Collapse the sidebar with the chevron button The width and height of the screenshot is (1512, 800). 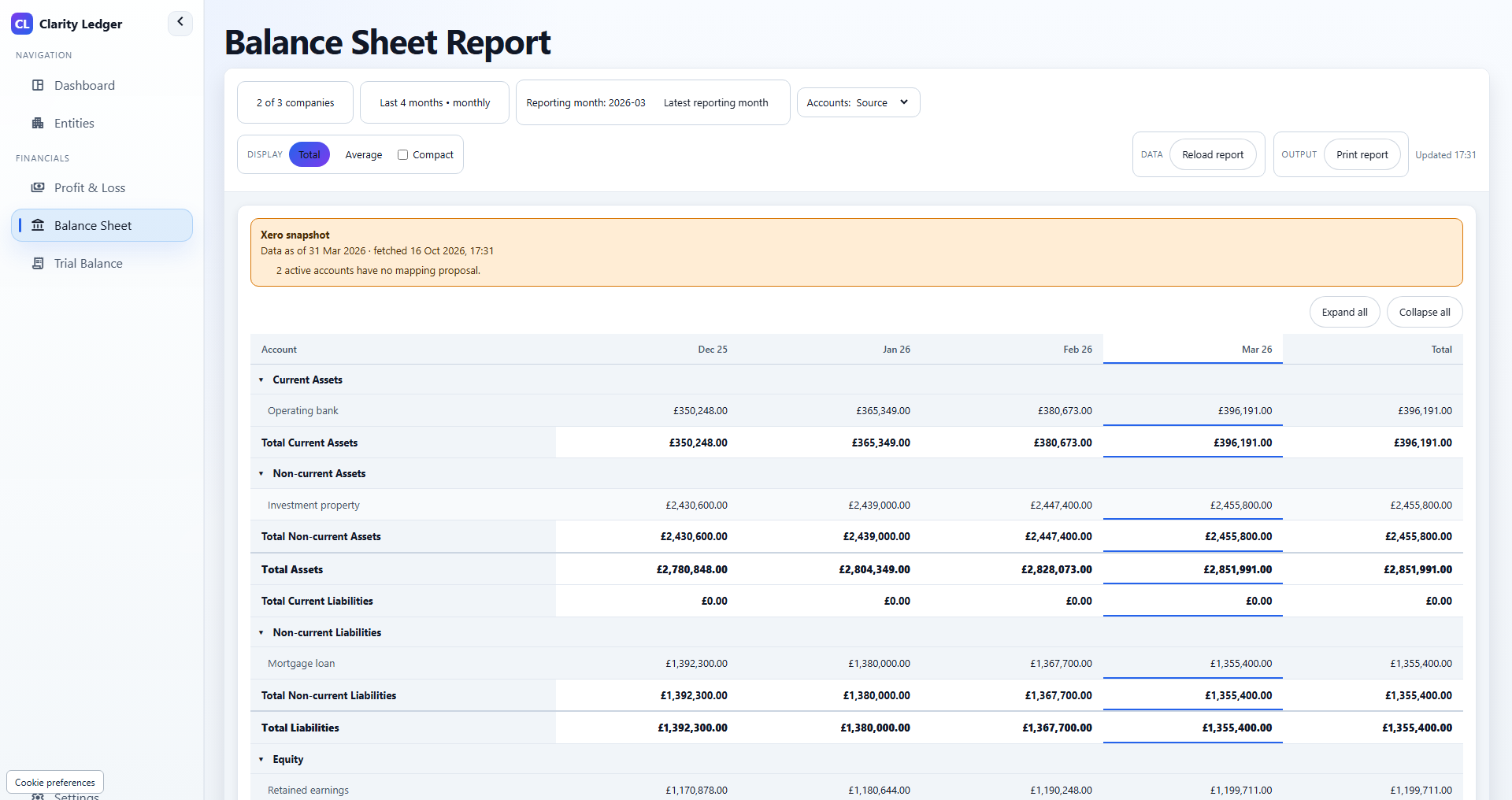coord(180,22)
